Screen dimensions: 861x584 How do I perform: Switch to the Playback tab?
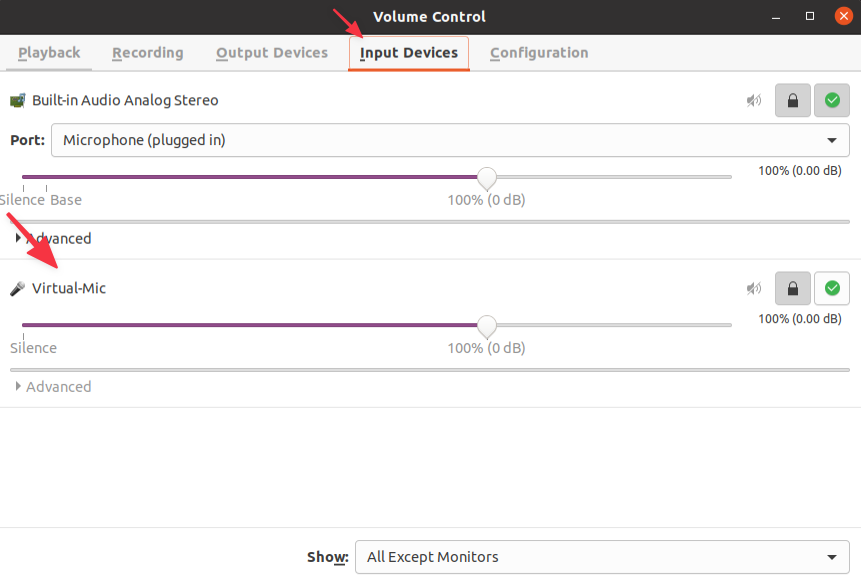coord(49,53)
